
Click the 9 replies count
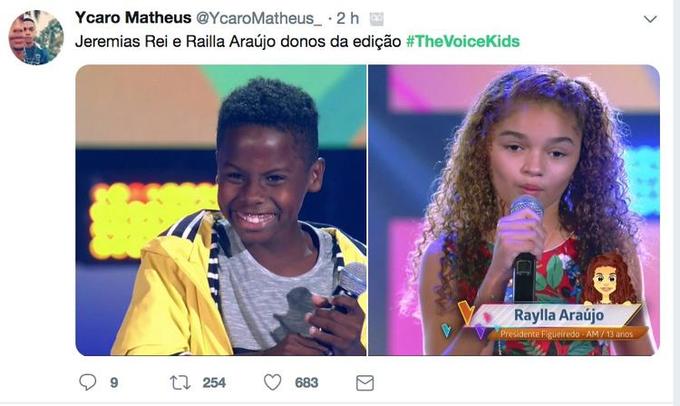click(x=114, y=383)
